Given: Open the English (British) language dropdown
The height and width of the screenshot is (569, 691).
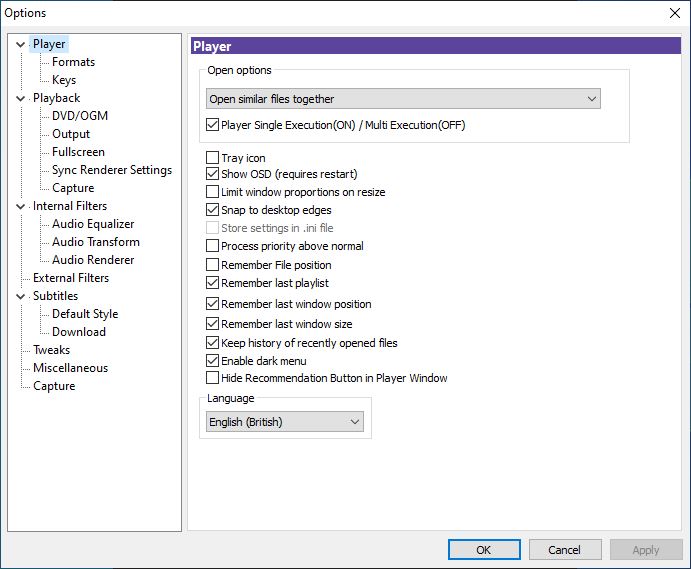Looking at the screenshot, I should point(285,422).
